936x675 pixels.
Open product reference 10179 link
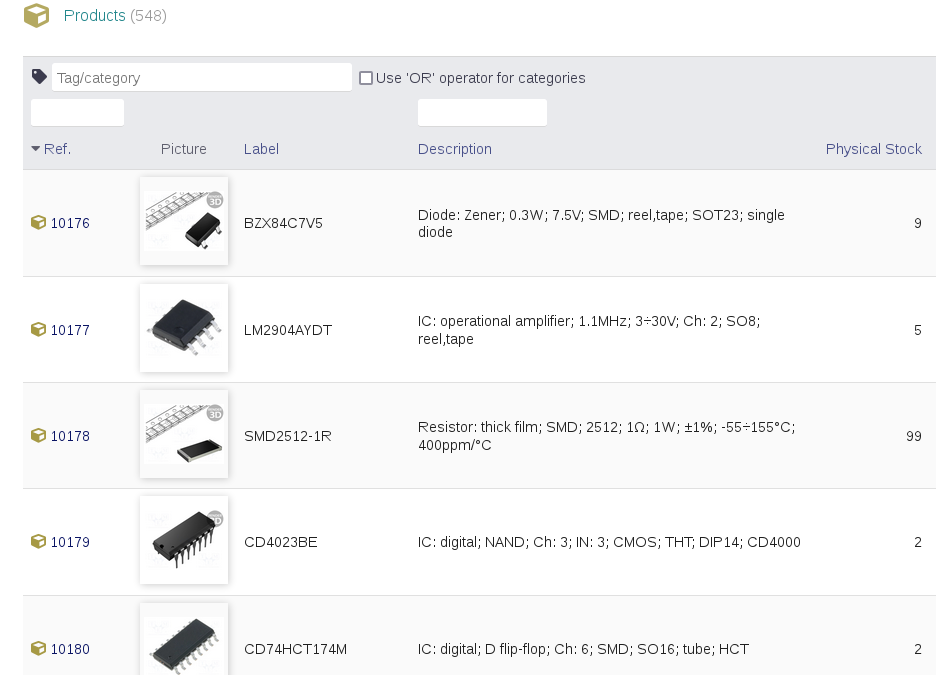pyautogui.click(x=70, y=542)
